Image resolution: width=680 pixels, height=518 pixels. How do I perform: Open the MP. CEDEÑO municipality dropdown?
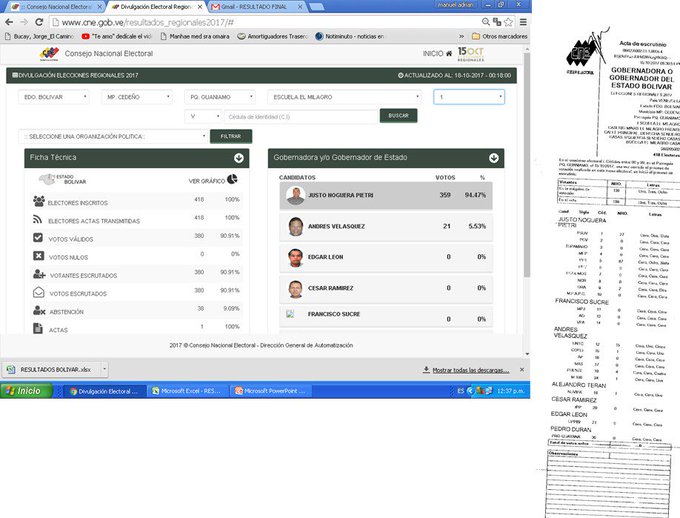click(137, 97)
